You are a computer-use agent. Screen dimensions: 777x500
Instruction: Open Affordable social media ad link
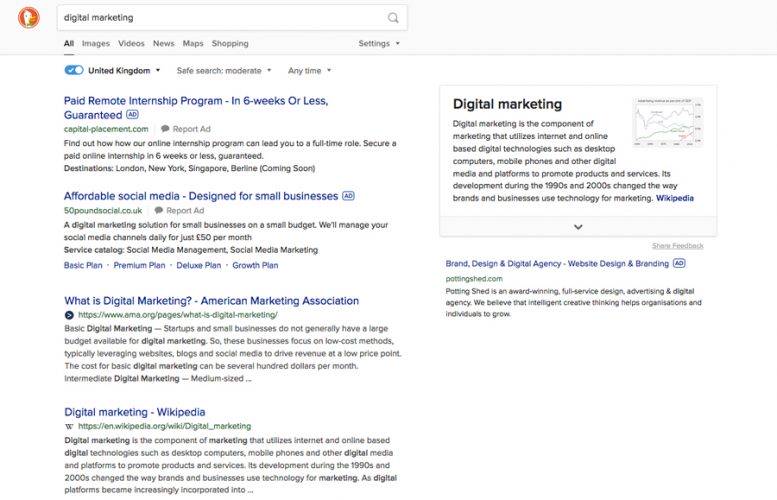coord(201,196)
